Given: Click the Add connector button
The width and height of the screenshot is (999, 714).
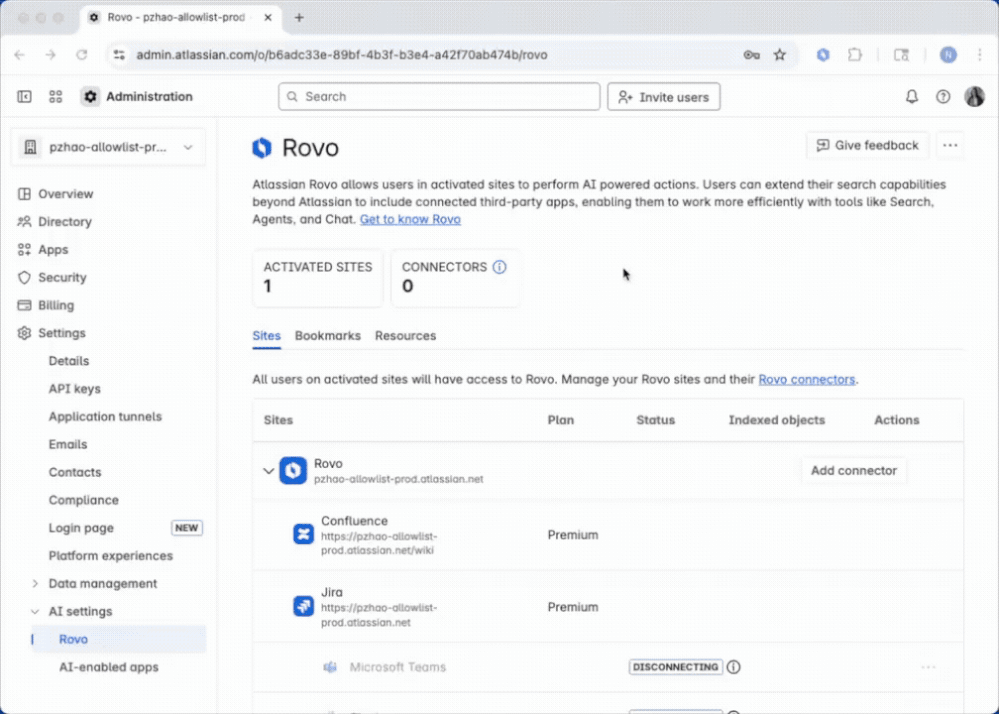Looking at the screenshot, I should (x=853, y=471).
